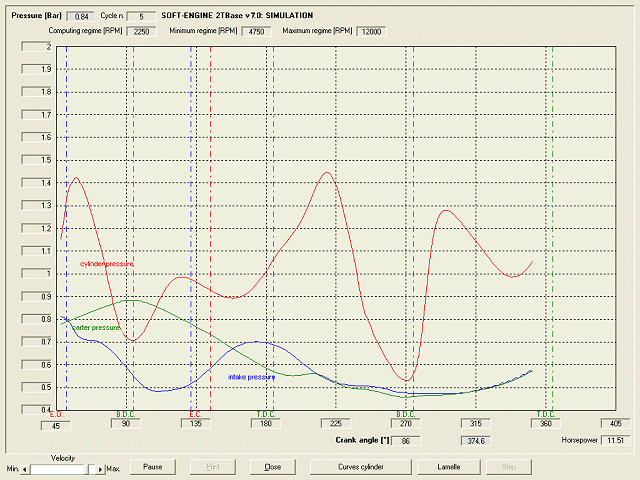Click the red 'E.O.' axis marker label
This screenshot has height=480, width=640.
click(x=56, y=415)
